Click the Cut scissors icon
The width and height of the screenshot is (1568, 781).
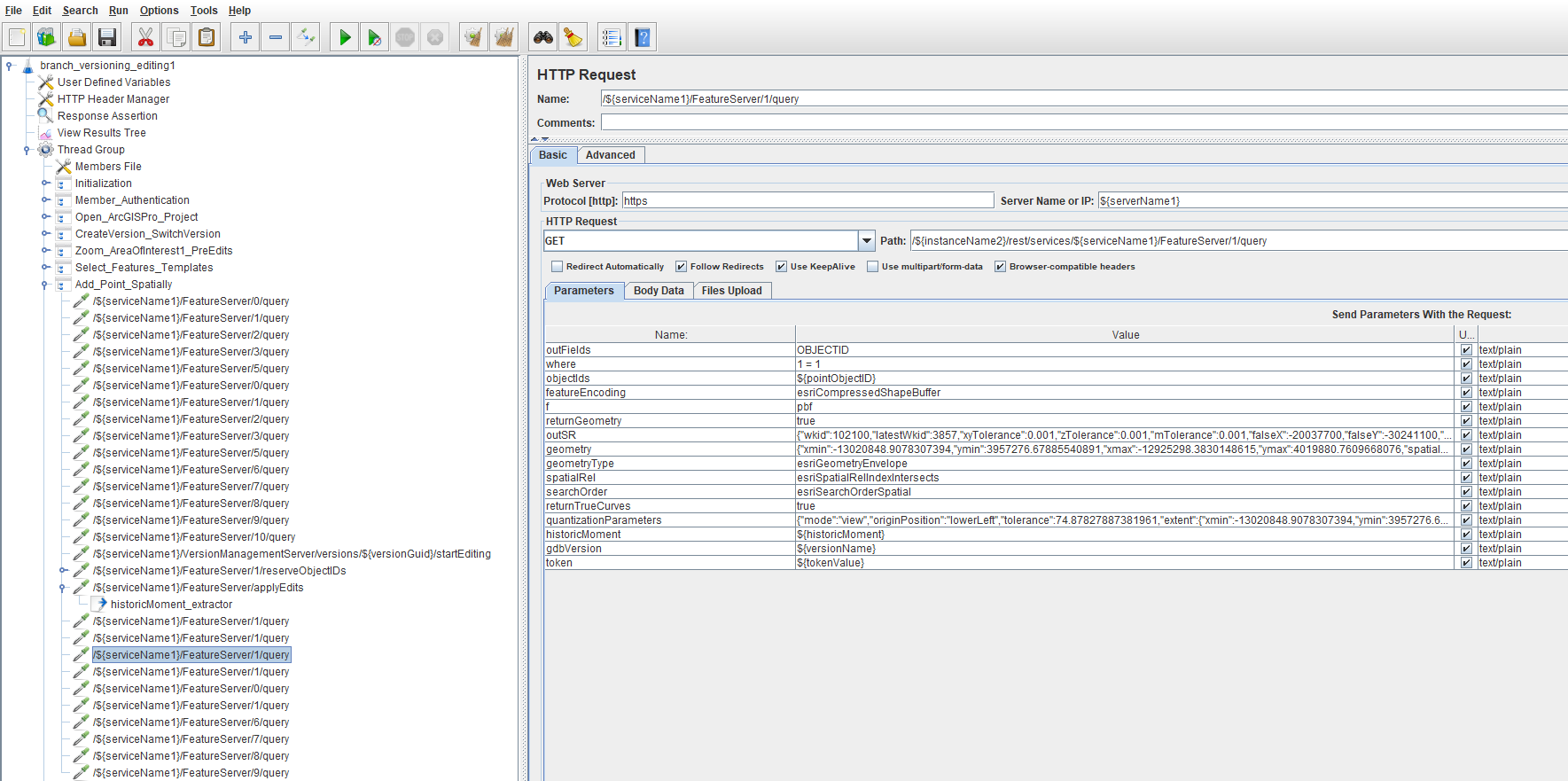pyautogui.click(x=145, y=37)
